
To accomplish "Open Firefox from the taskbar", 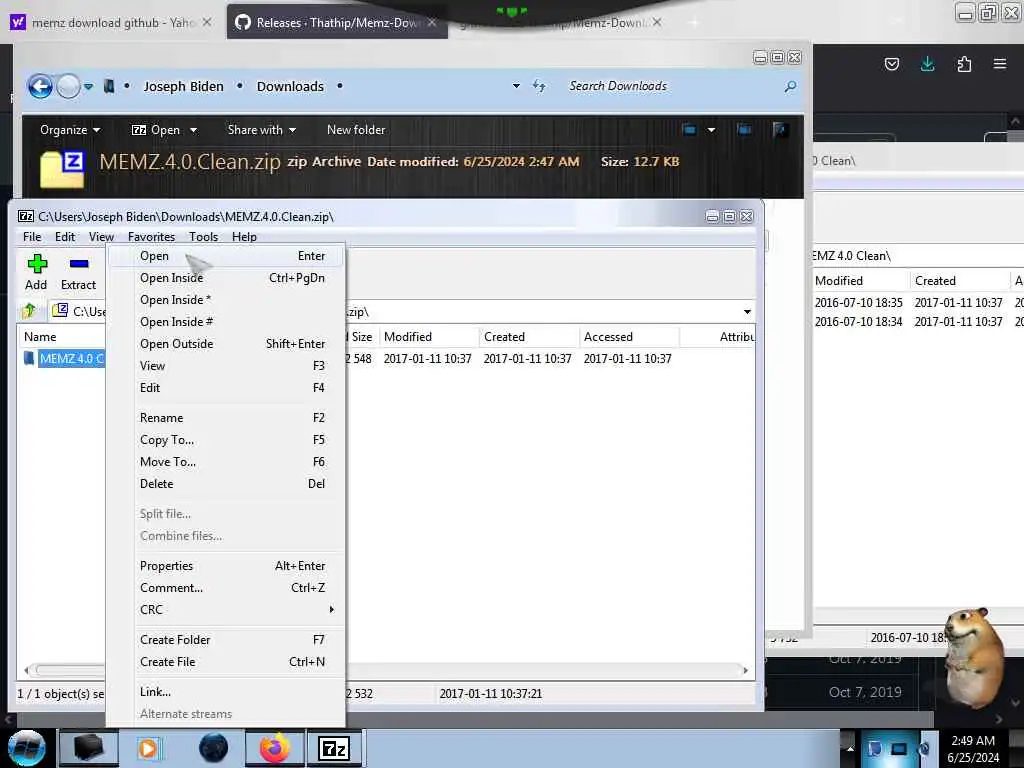I will [x=274, y=748].
